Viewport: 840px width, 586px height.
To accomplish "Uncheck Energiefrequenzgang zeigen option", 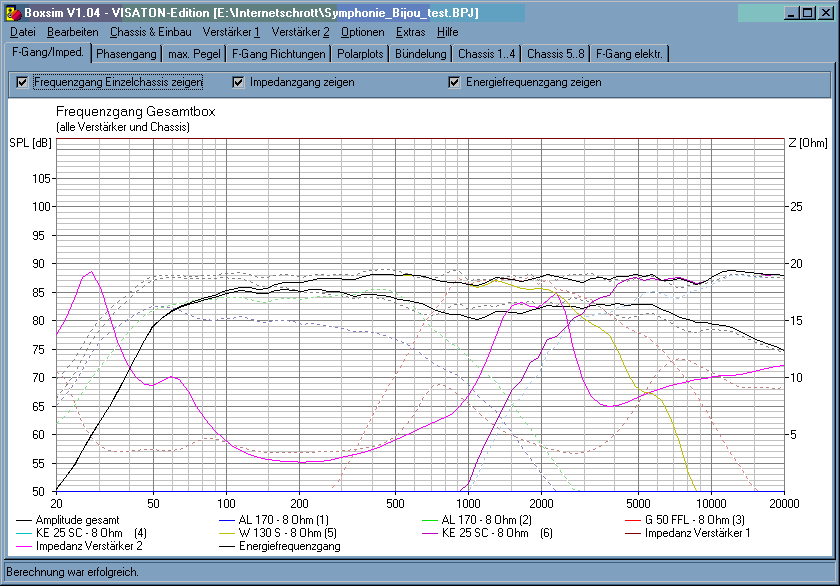I will click(455, 82).
